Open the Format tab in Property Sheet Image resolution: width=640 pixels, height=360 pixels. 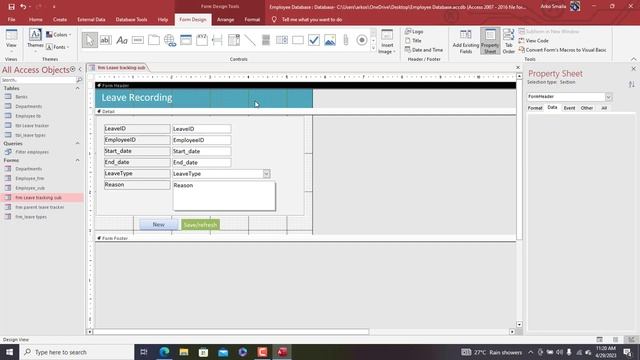(535, 108)
